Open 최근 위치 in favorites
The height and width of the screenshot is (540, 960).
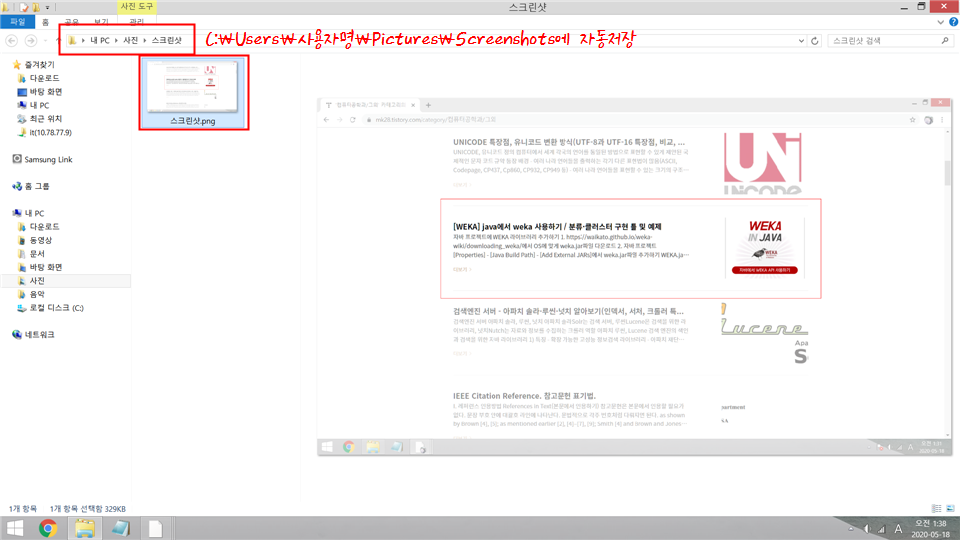pos(40,119)
